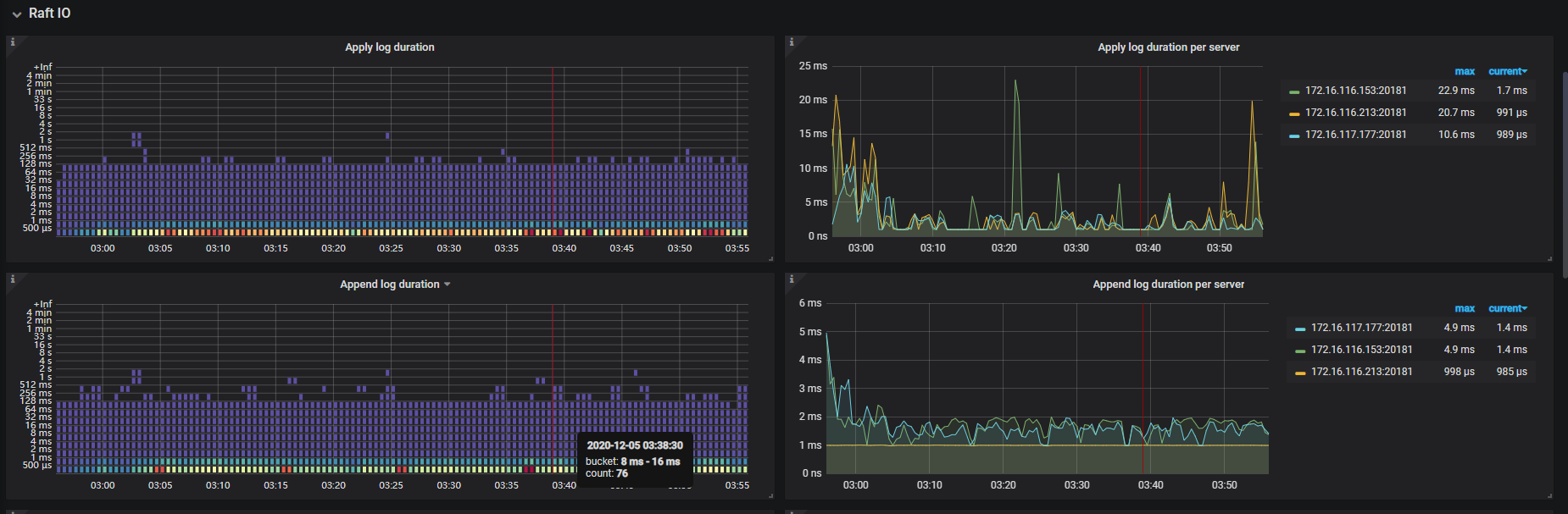Click the vertical scrollbar on the right edge
The width and height of the screenshot is (1568, 514).
[1565, 169]
